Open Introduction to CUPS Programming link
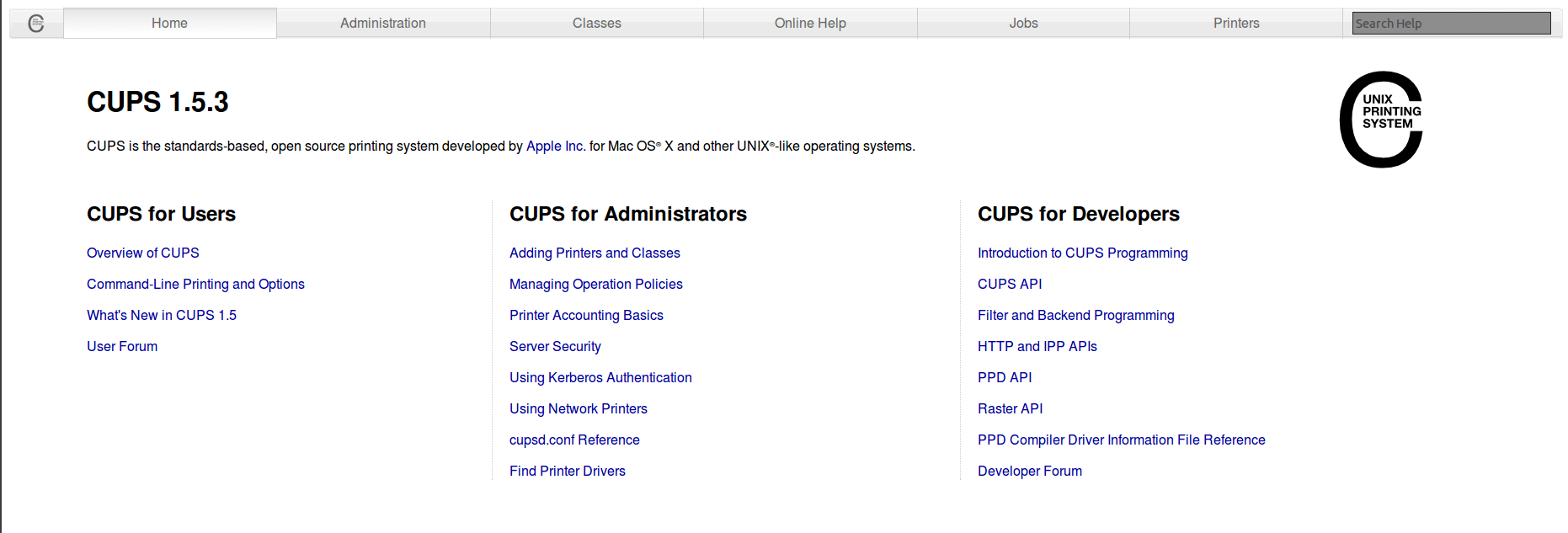 [x=1083, y=253]
